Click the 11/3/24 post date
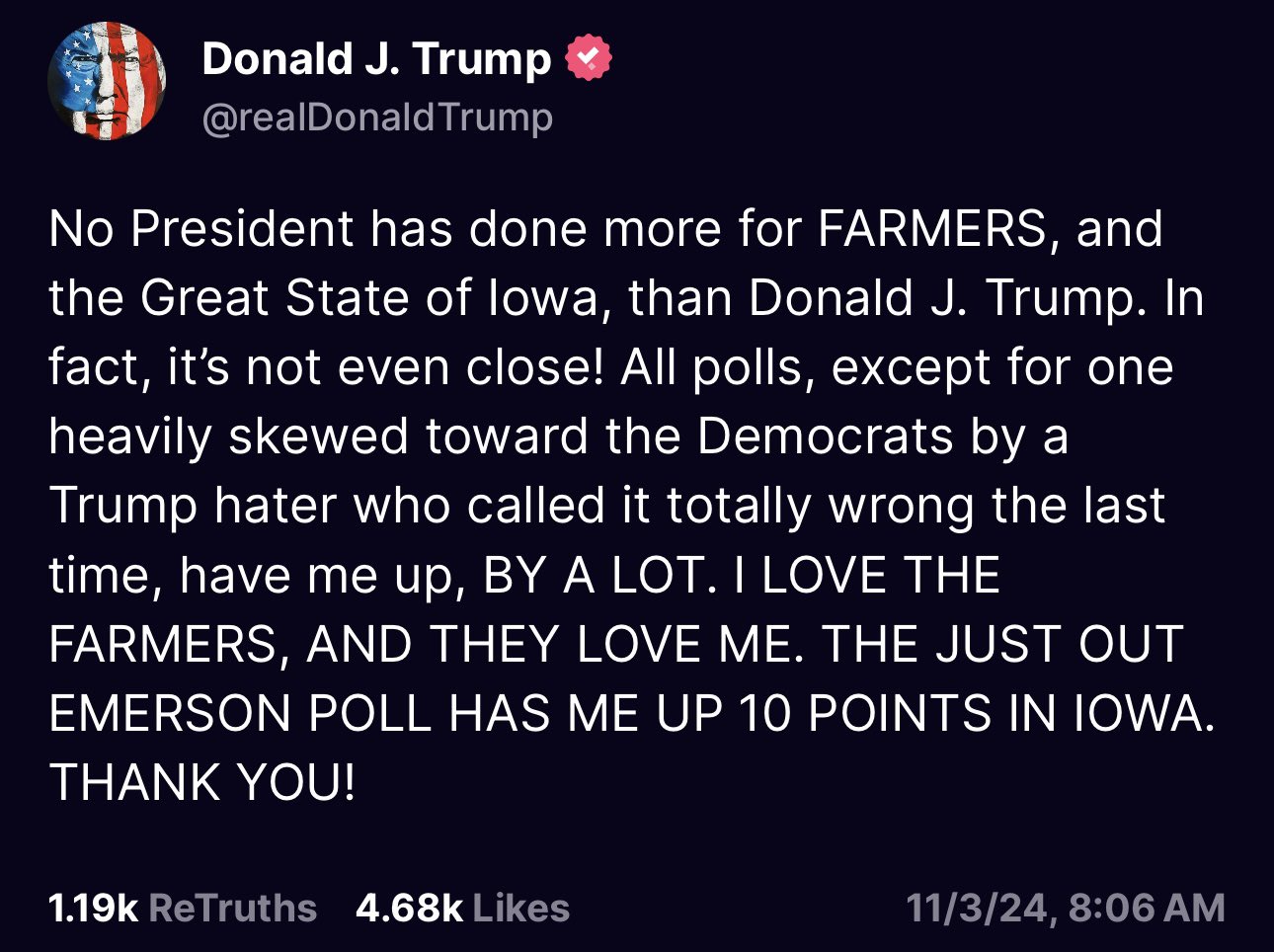Viewport: 1274px width, 952px height. coord(978,908)
